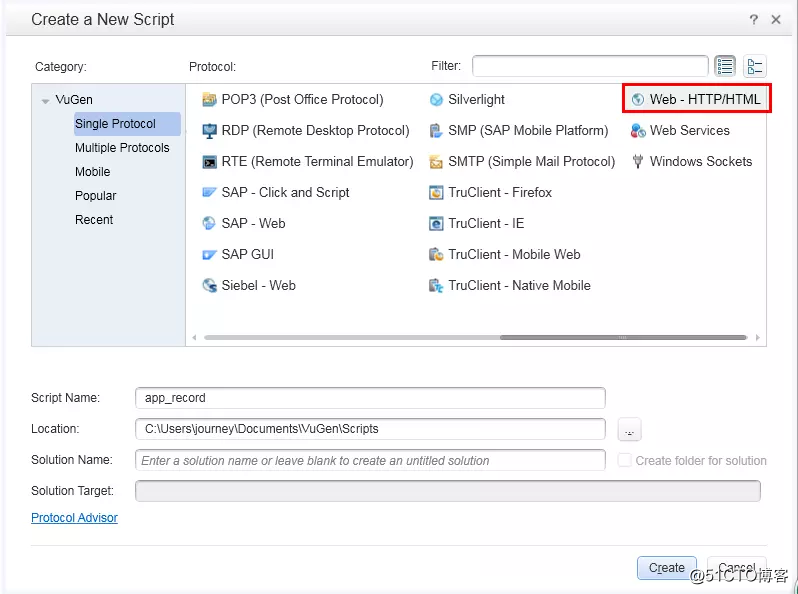Show the Popular protocols category

click(x=96, y=195)
